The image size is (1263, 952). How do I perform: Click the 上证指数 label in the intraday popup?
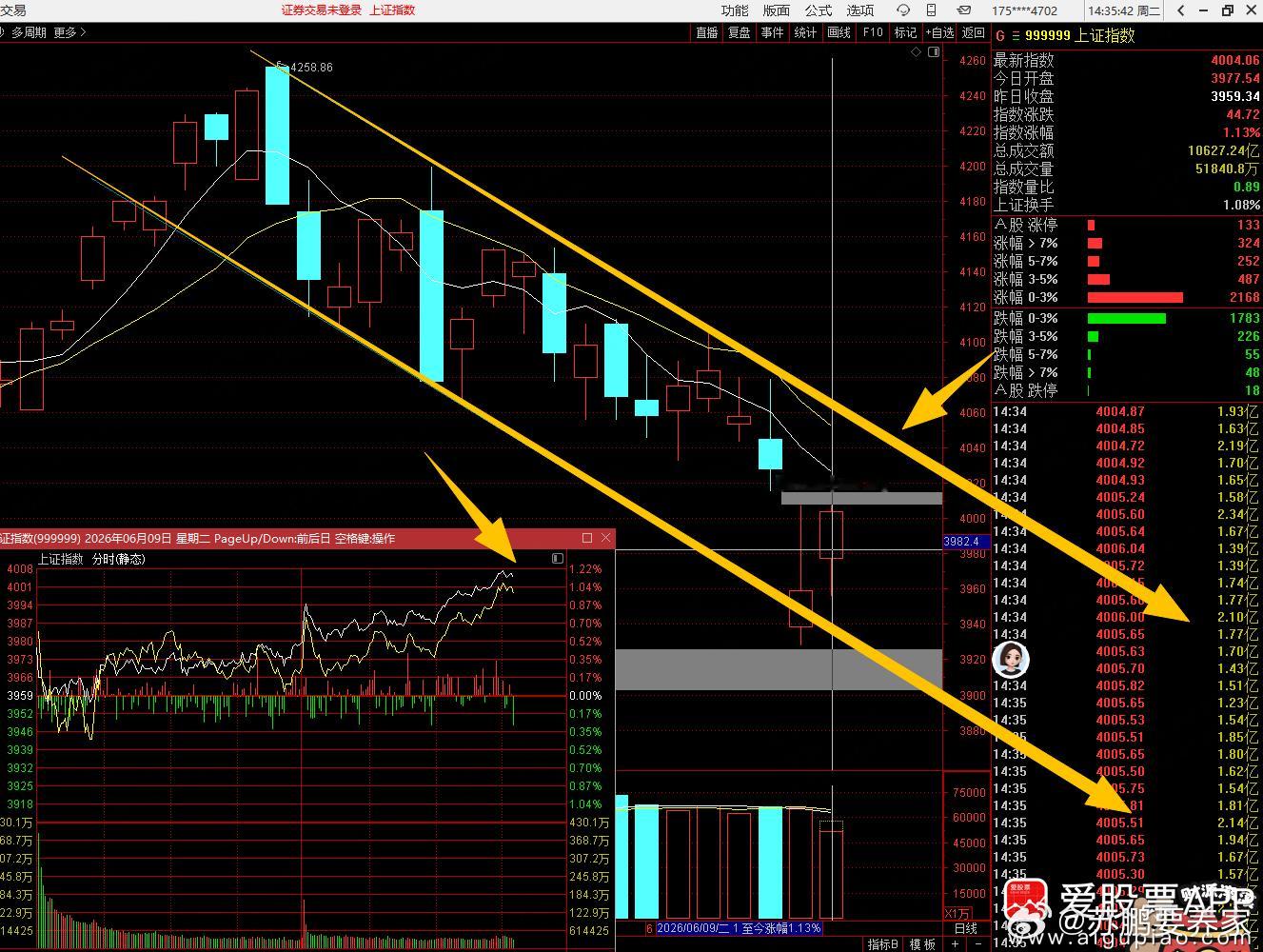61,559
